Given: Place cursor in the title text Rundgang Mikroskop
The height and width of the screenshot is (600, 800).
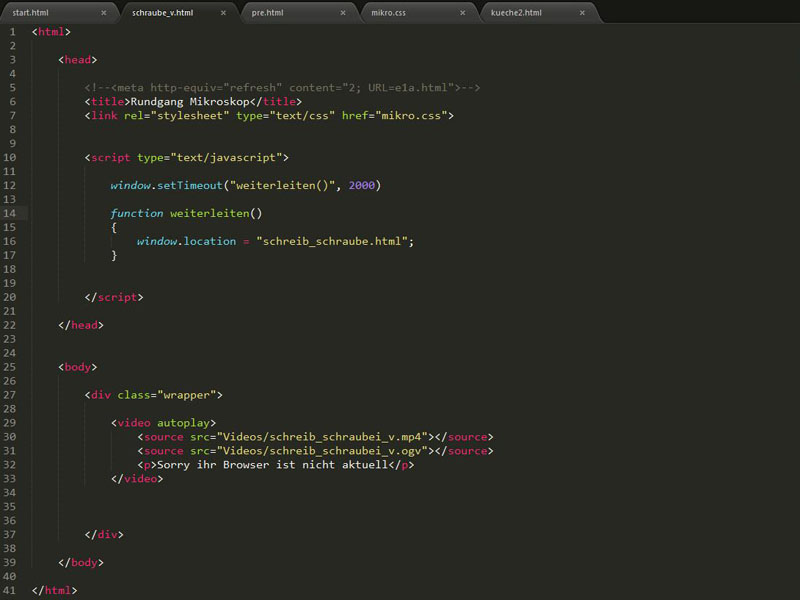Looking at the screenshot, I should coord(188,101).
